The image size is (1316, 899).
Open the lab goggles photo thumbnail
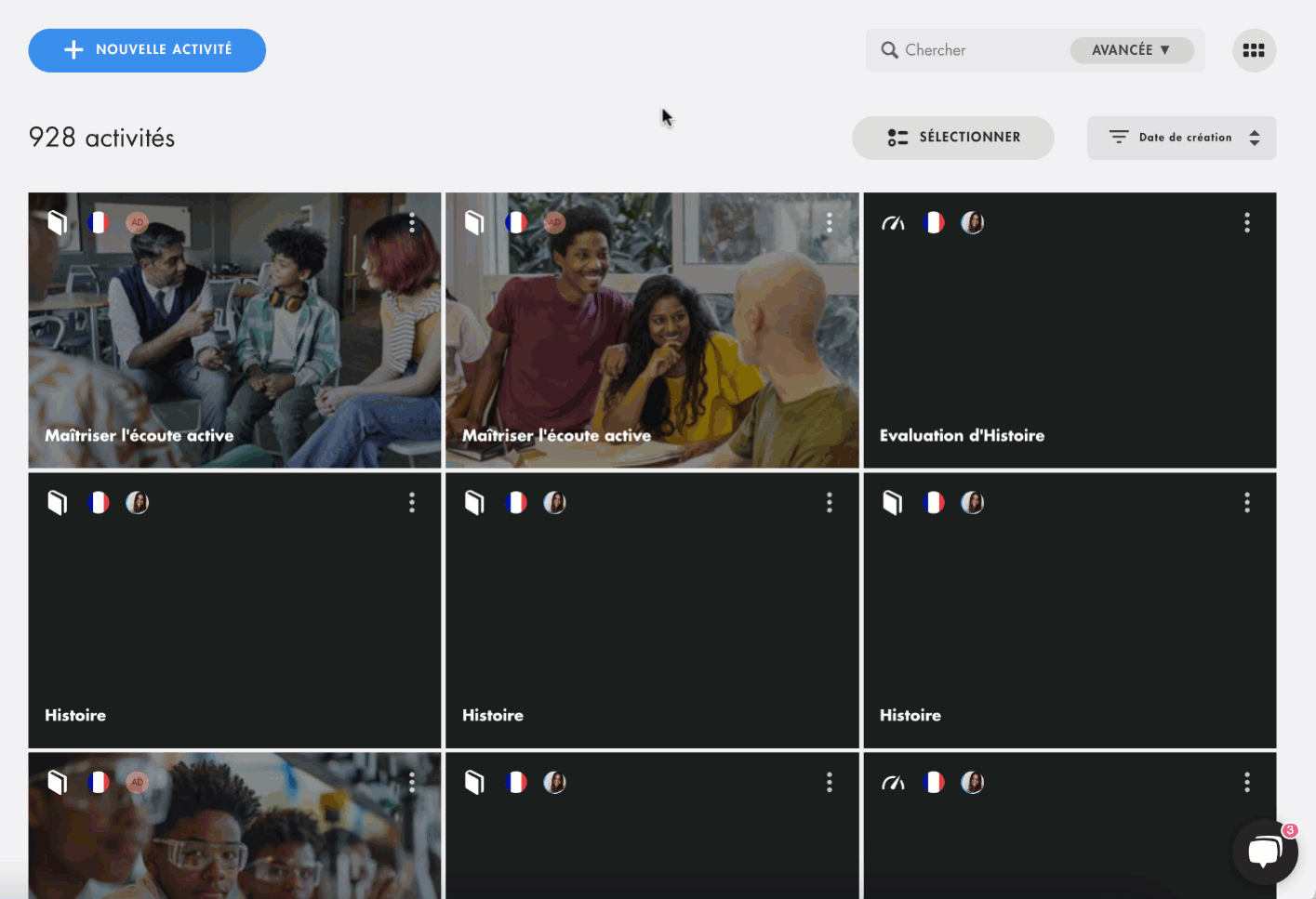234,826
